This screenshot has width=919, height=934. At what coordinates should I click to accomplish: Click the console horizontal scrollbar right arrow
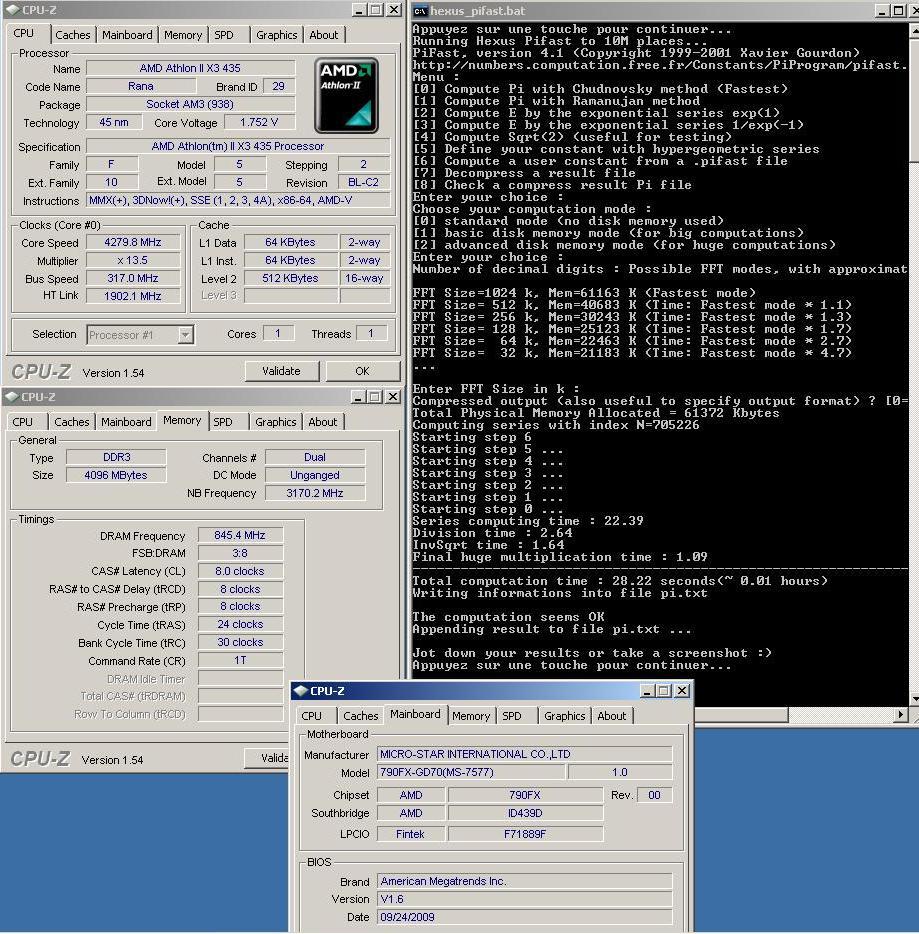click(x=901, y=714)
